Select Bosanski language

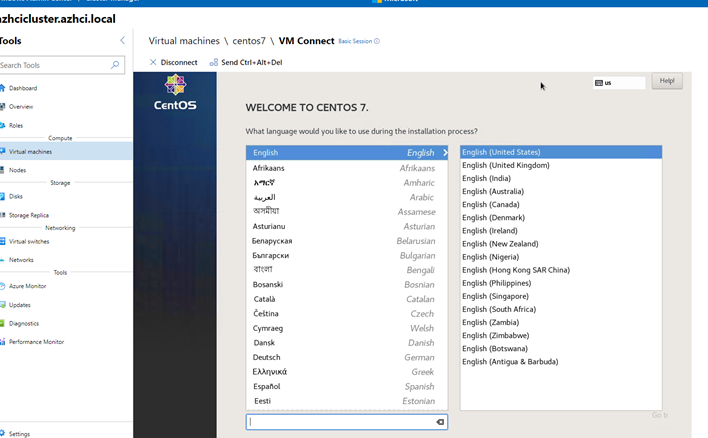coord(347,284)
